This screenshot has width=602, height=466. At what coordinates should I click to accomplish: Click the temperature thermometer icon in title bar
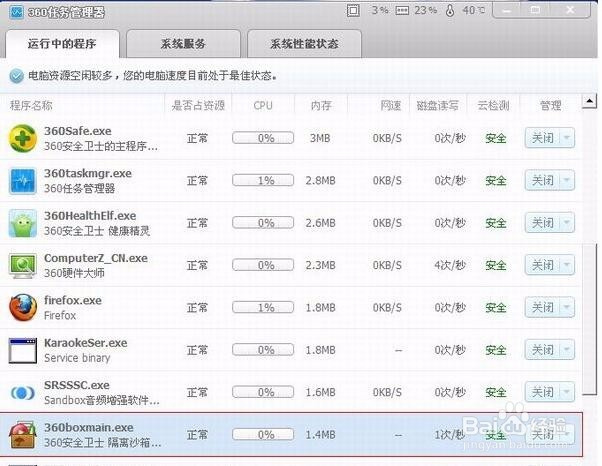click(x=450, y=10)
